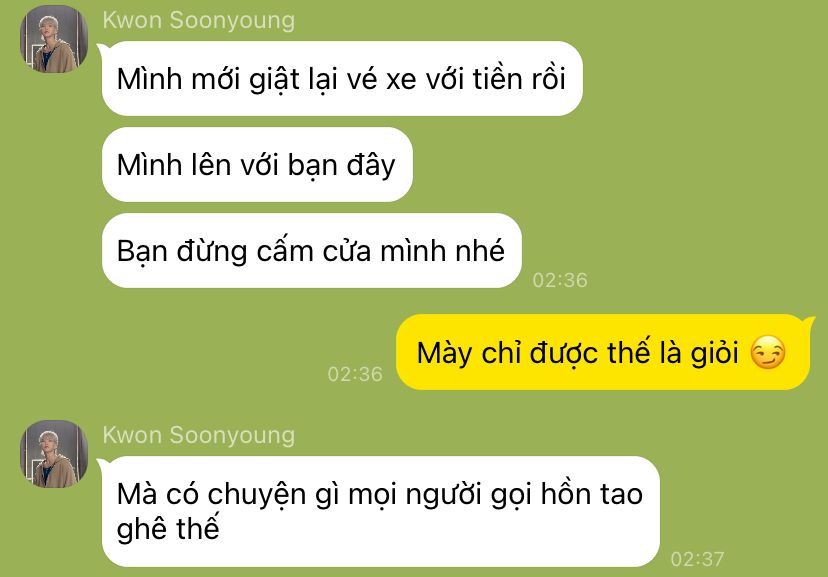This screenshot has height=577, width=828.
Task: Select the yellow "Mày chỉ được thế là giỏi" bubble
Action: 603,352
